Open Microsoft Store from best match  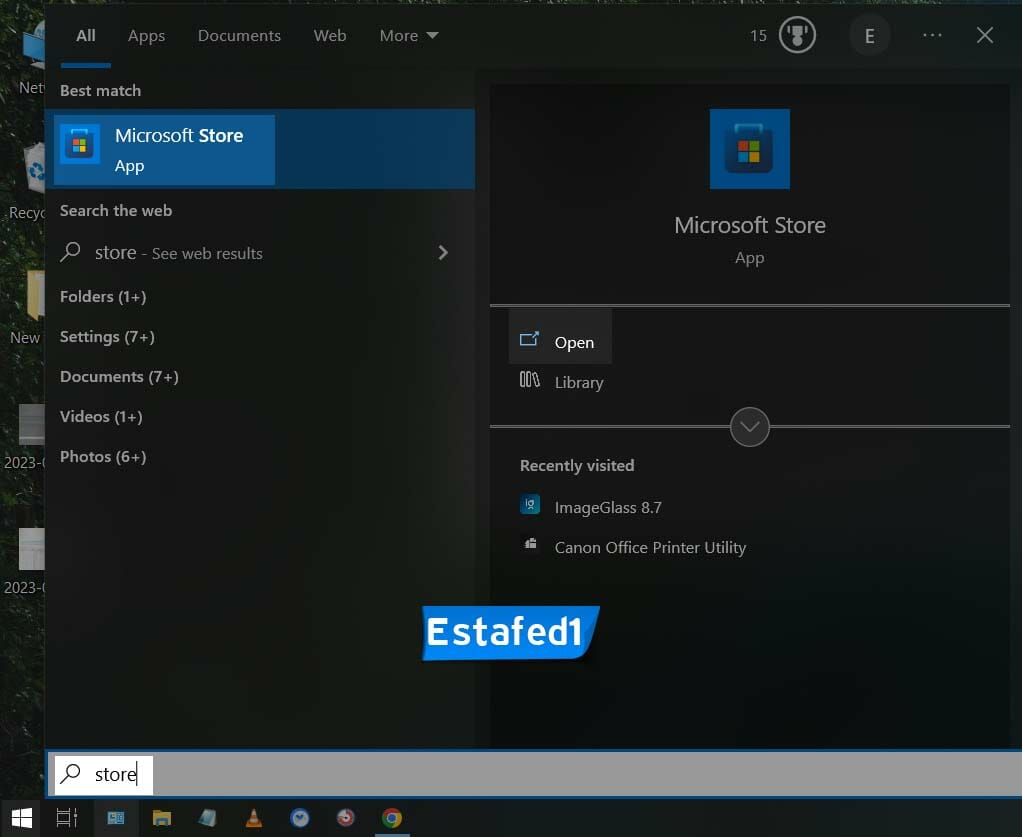165,149
